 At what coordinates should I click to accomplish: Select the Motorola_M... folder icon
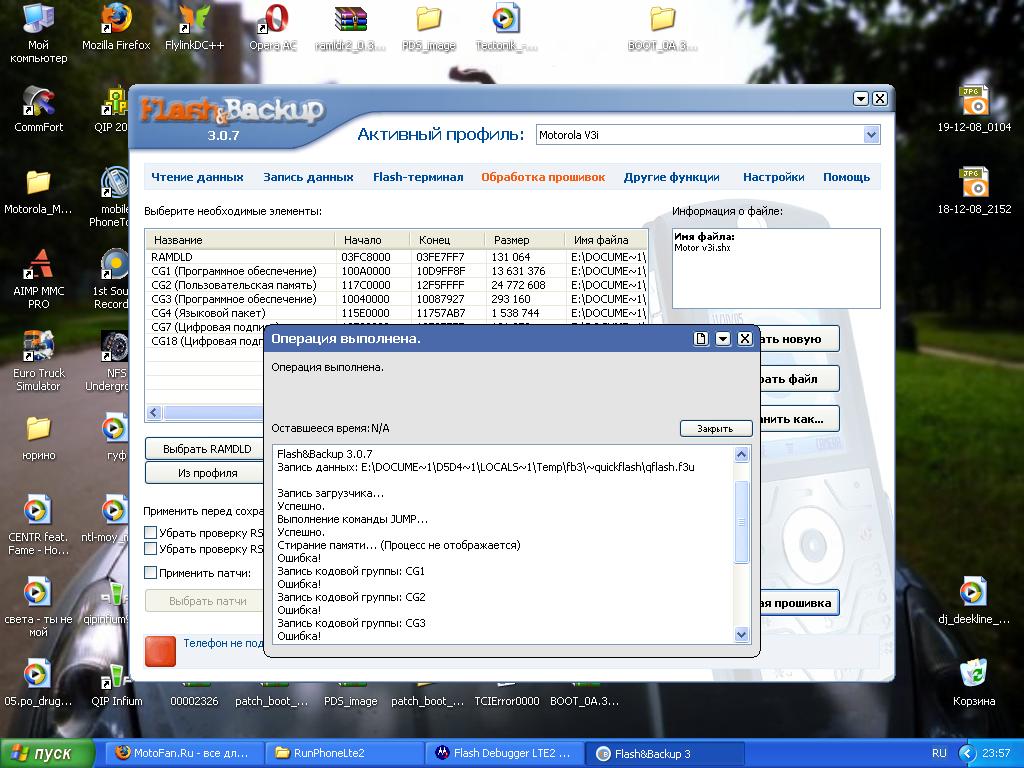[x=38, y=191]
